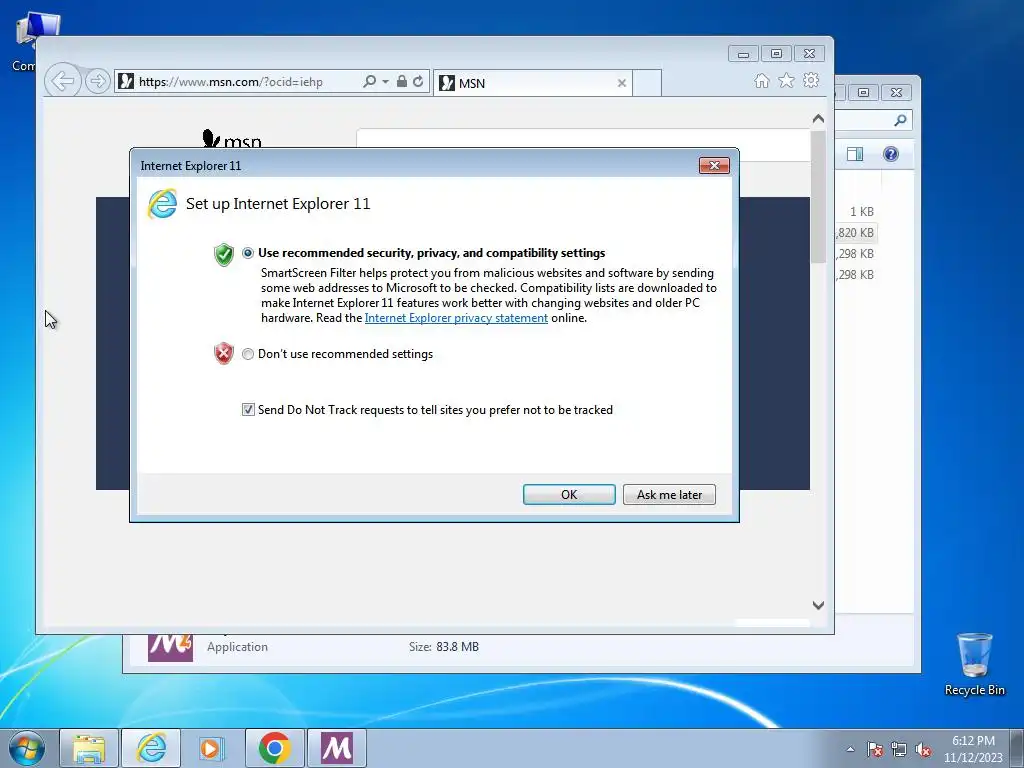
Task: Open the Internet Explorer privacy statement link
Action: 456,318
